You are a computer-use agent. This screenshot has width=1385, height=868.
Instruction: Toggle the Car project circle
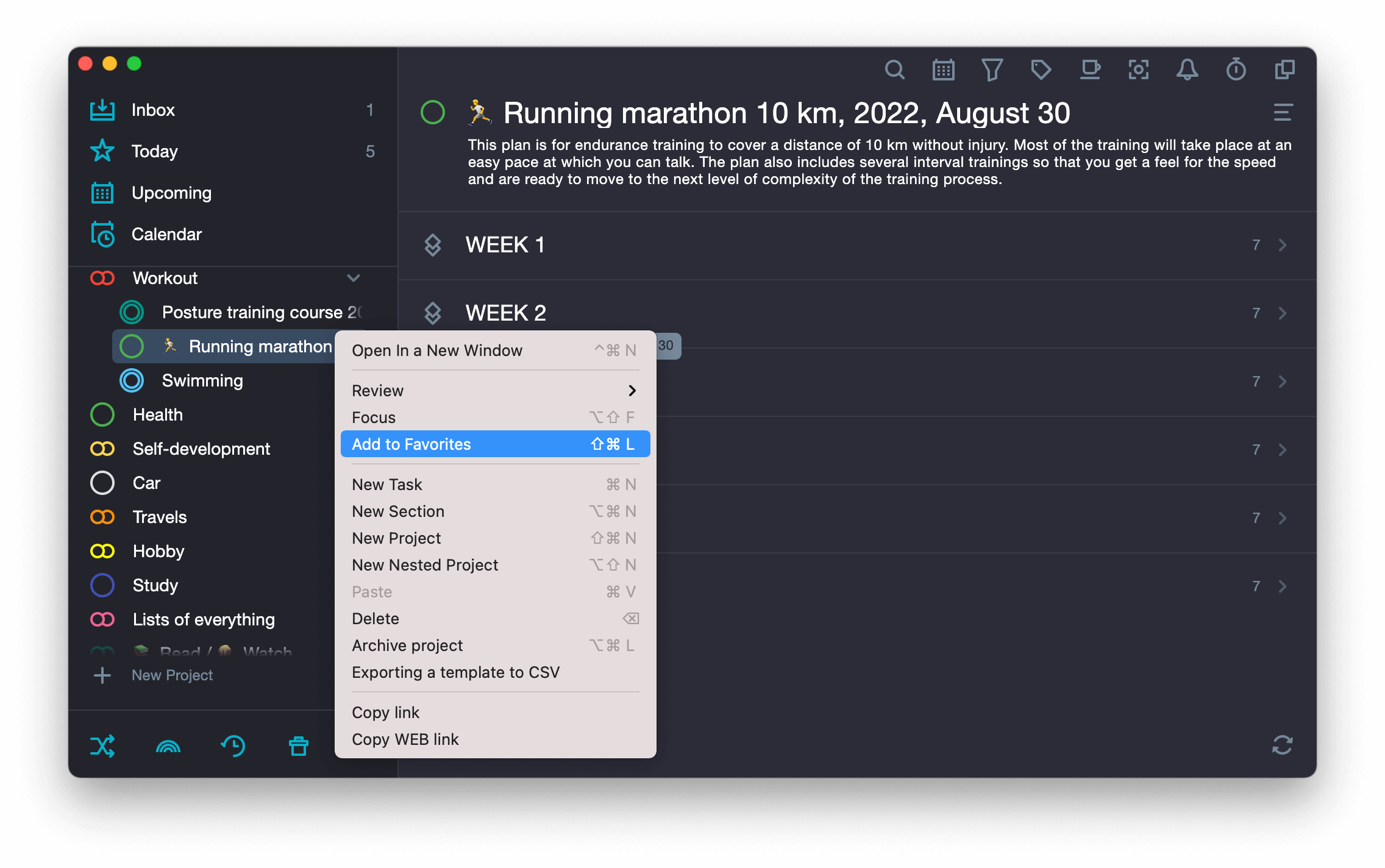tap(102, 483)
